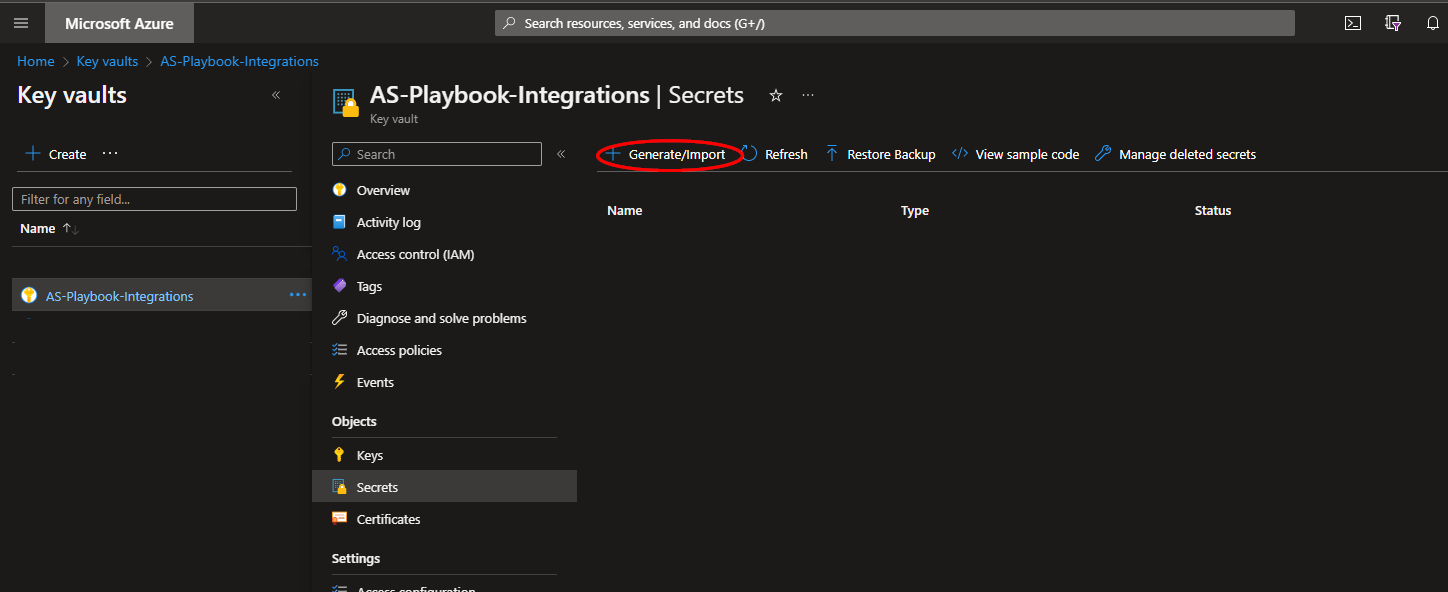Create a new key vault

[x=56, y=154]
